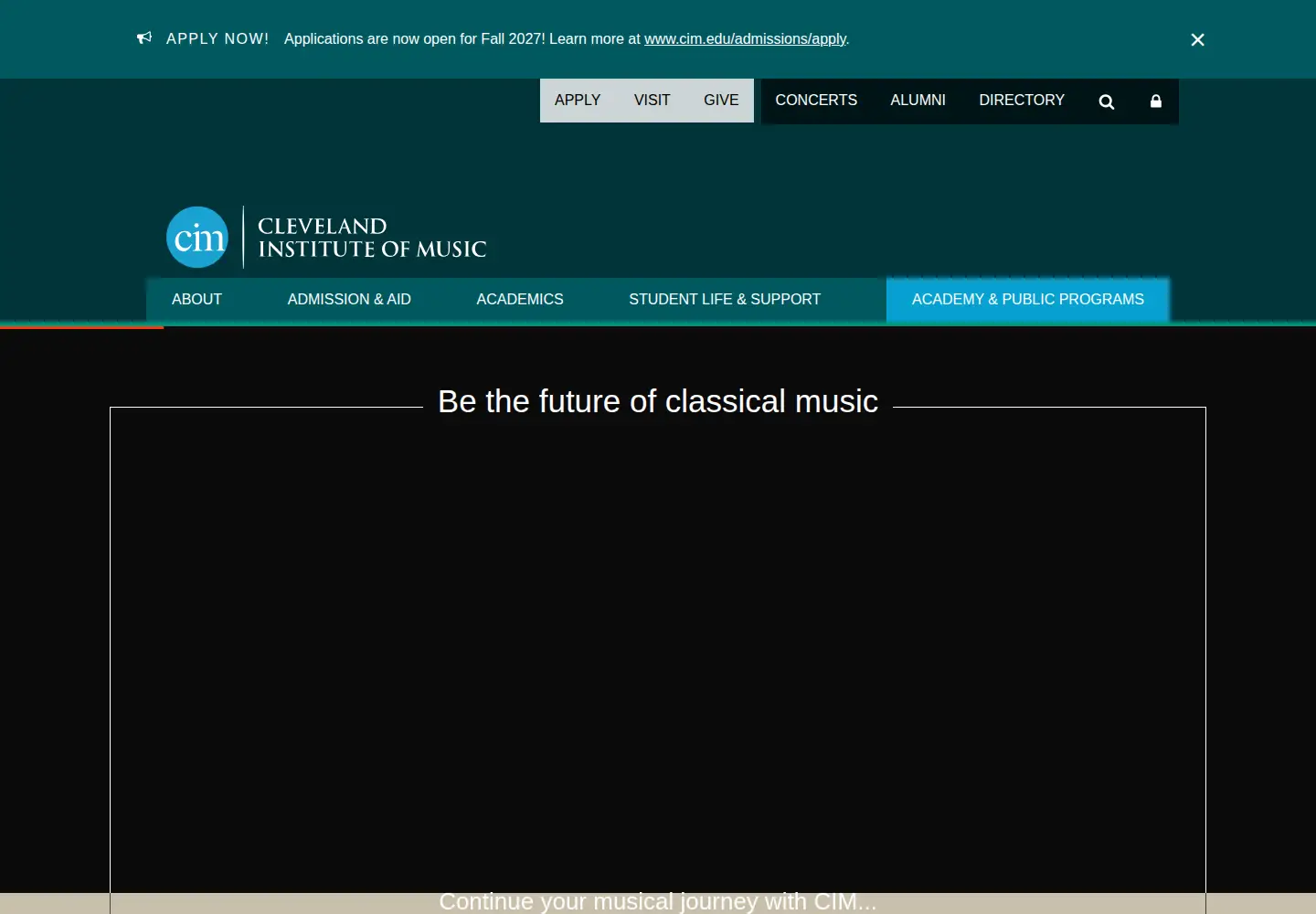
Task: Click the search magnifier icon
Action: point(1106,101)
